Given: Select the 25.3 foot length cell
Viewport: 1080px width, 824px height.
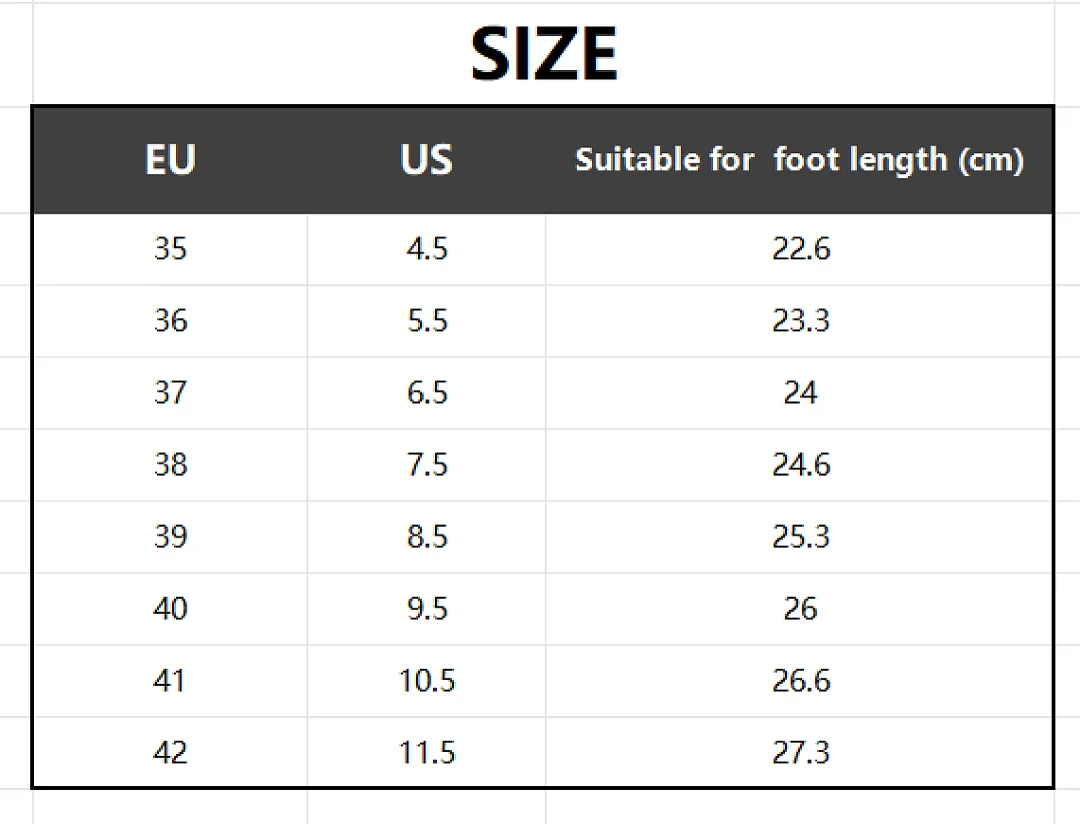Looking at the screenshot, I should pyautogui.click(x=801, y=536).
